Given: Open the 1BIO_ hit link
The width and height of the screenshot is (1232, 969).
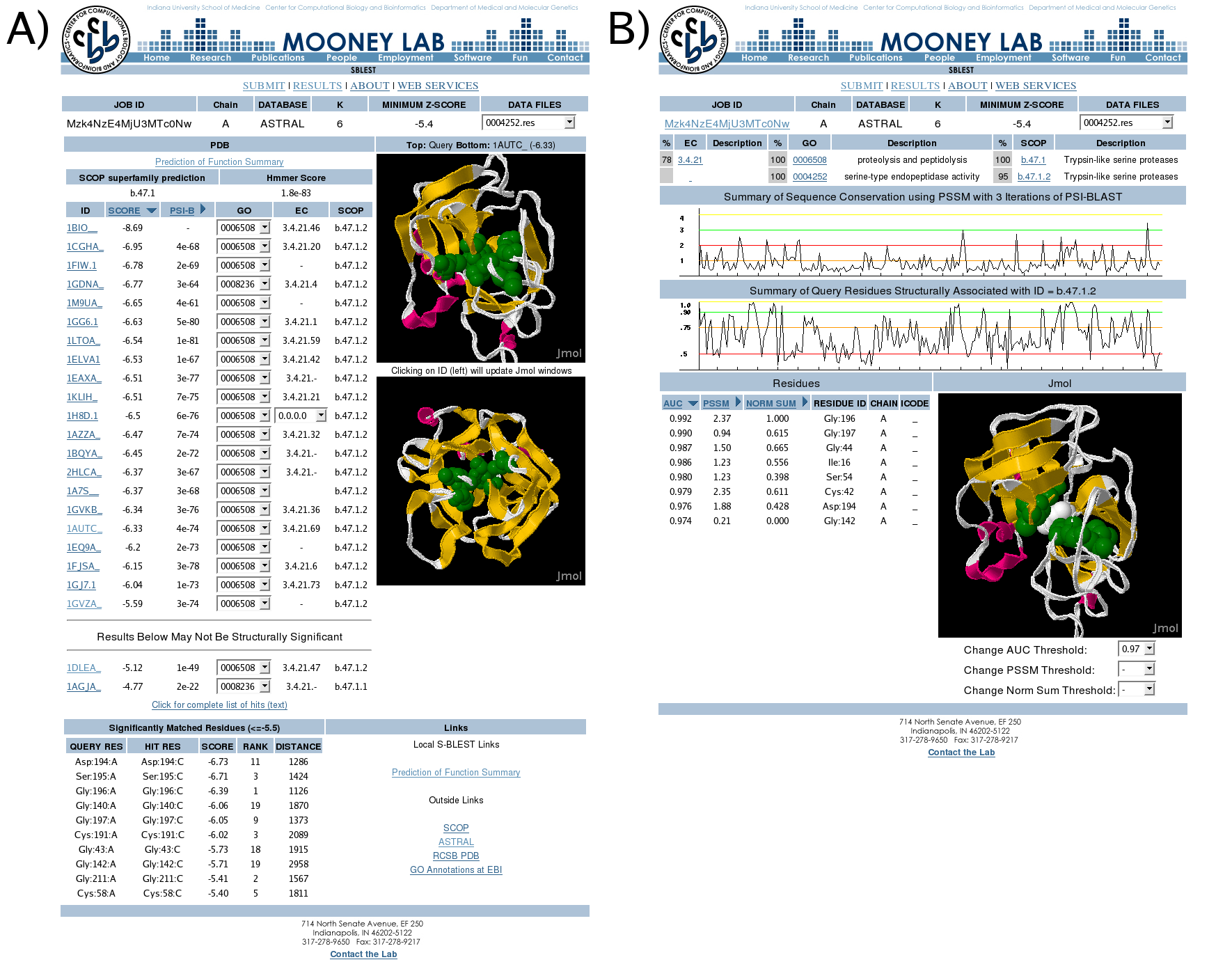Looking at the screenshot, I should tap(82, 228).
